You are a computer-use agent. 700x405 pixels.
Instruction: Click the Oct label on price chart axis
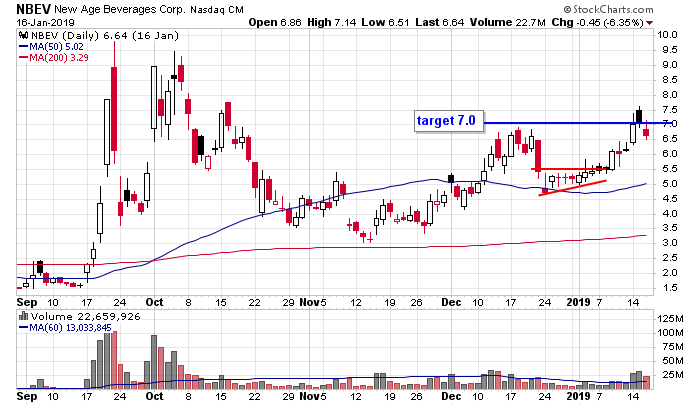154,302
